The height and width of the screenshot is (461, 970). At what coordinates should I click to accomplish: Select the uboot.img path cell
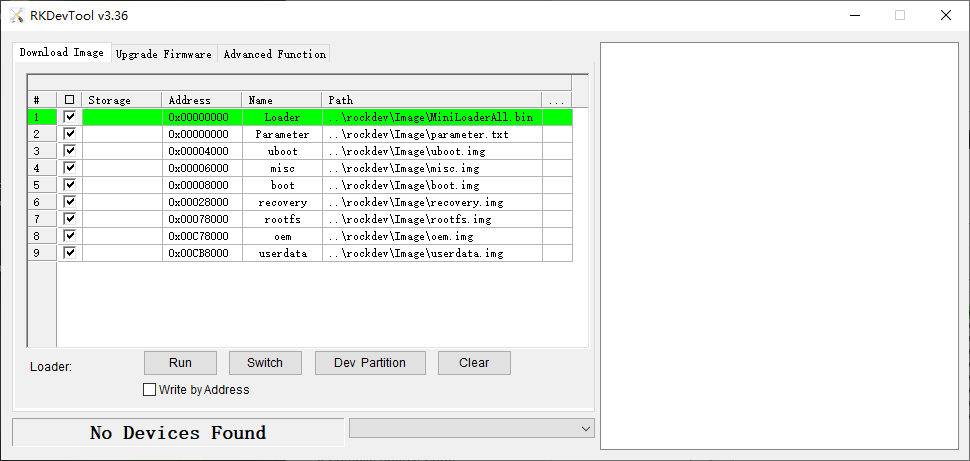pyautogui.click(x=432, y=151)
